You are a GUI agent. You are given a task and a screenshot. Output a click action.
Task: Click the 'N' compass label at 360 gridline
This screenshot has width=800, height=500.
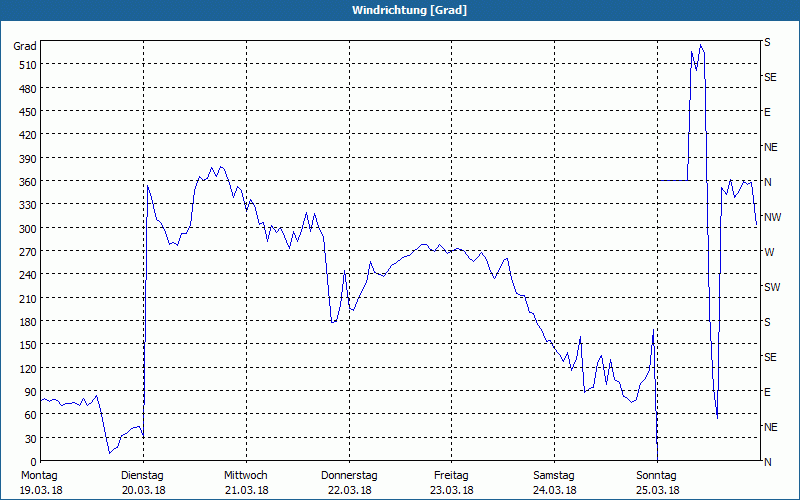coord(767,182)
